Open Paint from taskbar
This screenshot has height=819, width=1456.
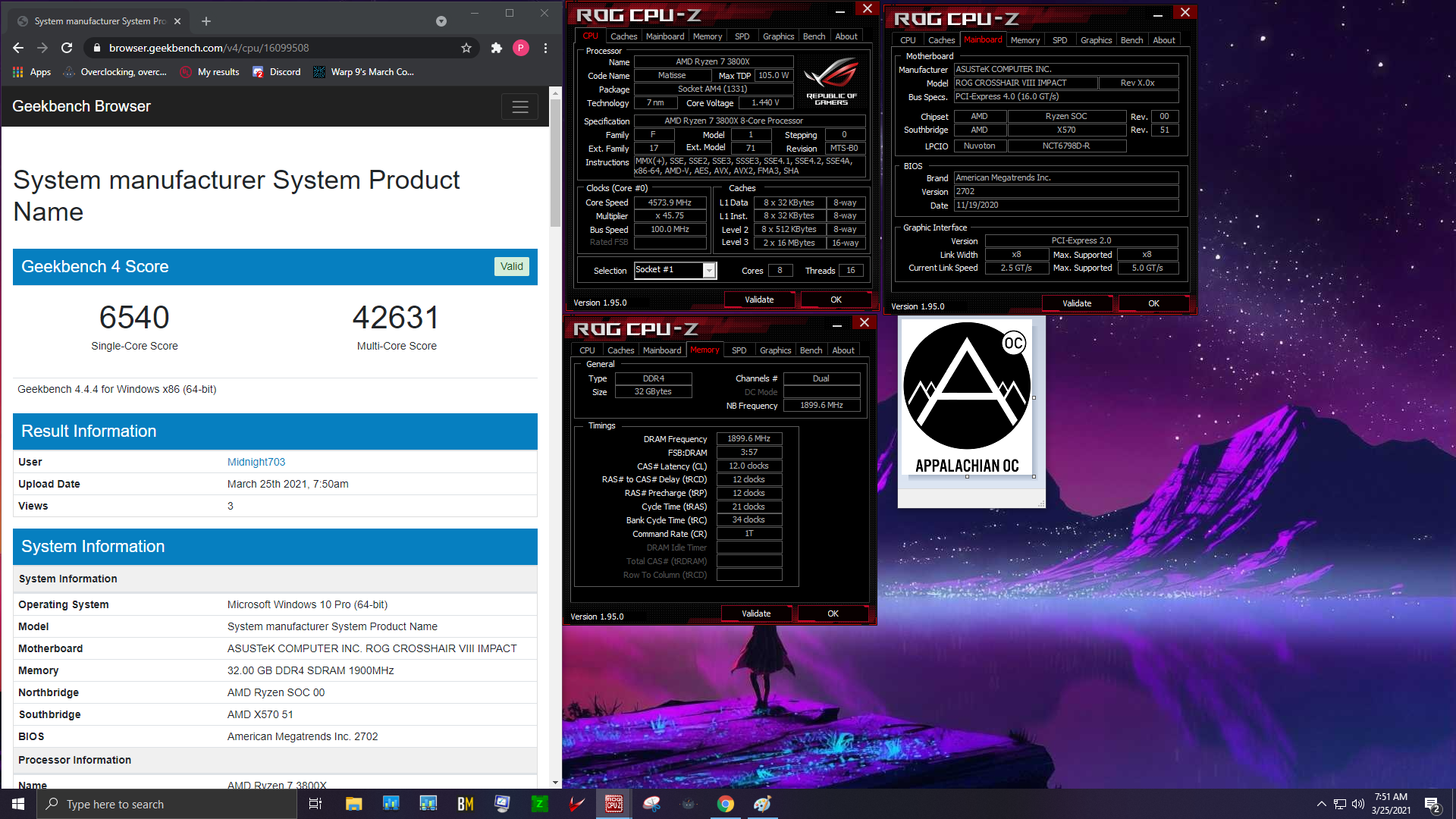762,804
